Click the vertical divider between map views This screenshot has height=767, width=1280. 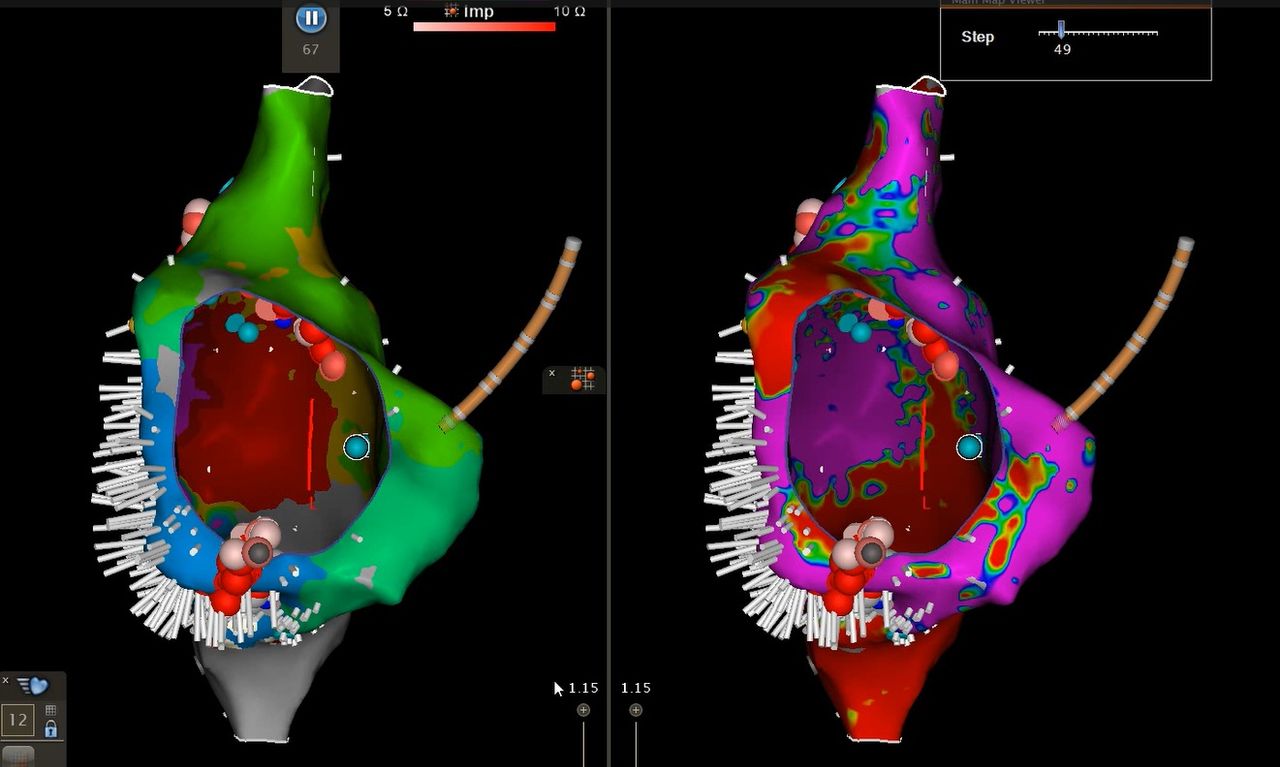[608, 400]
